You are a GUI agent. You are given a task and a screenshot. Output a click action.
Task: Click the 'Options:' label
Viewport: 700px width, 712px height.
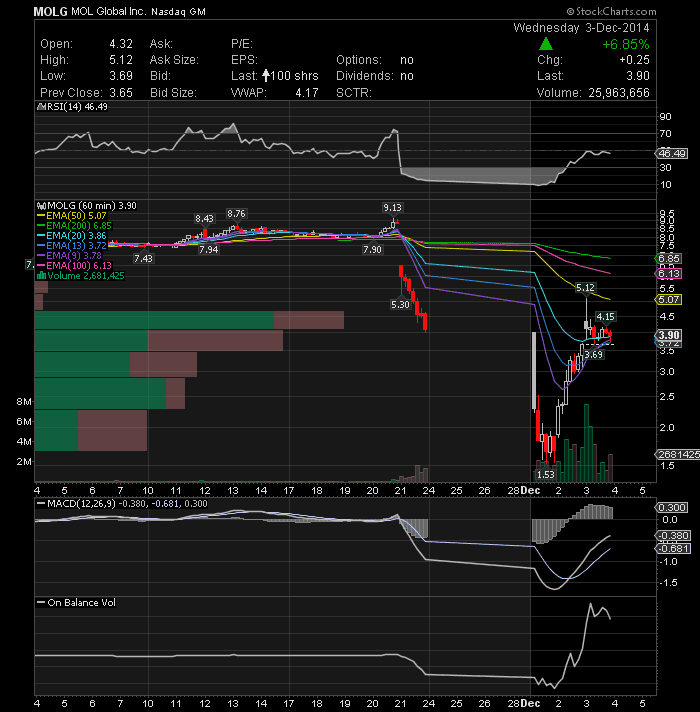click(x=359, y=60)
